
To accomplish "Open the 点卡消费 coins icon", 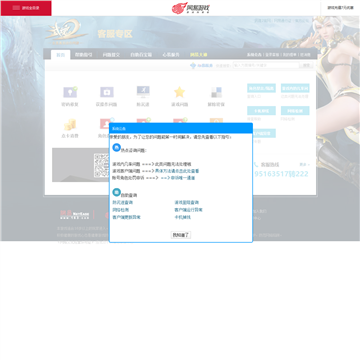I will coord(70,125).
